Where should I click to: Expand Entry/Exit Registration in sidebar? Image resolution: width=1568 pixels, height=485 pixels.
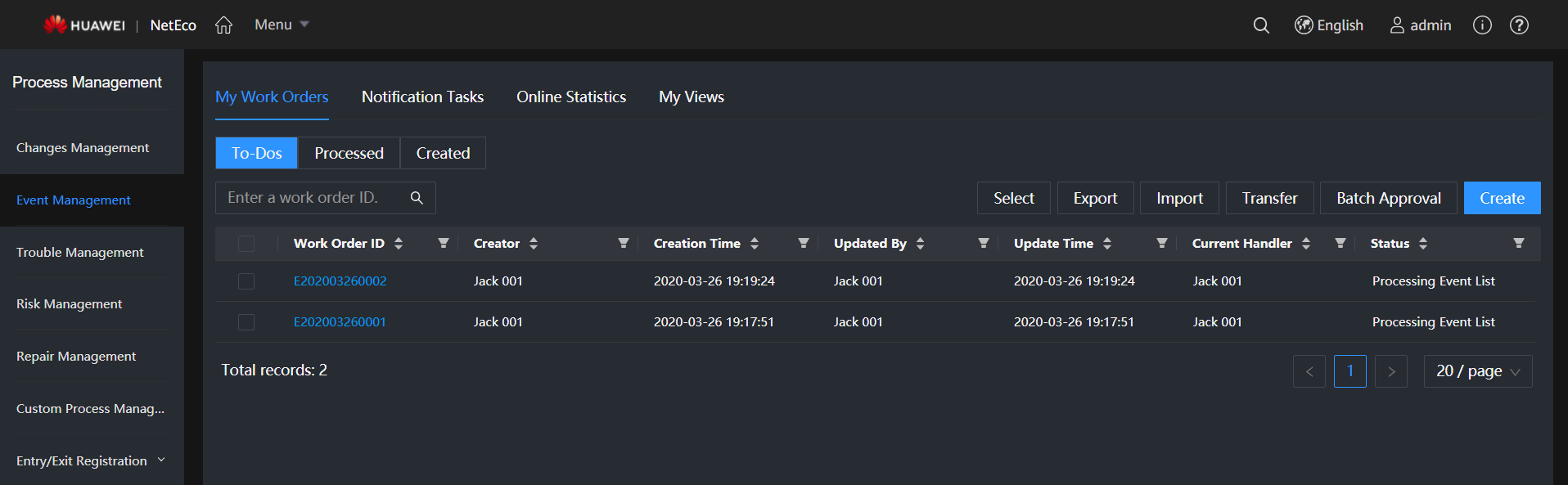click(x=161, y=460)
